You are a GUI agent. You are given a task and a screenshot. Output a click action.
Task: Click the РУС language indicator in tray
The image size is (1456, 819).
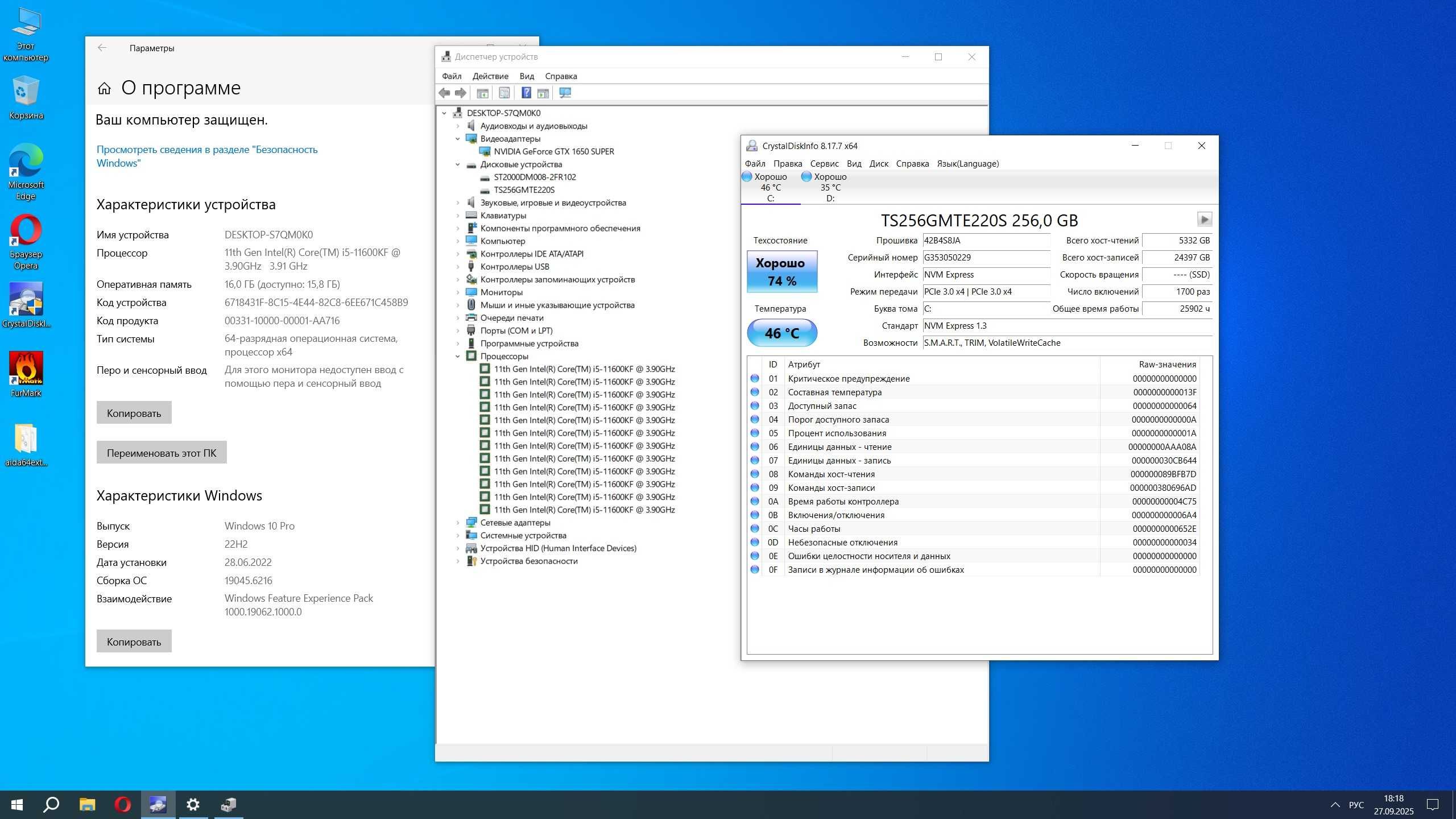(x=1356, y=805)
